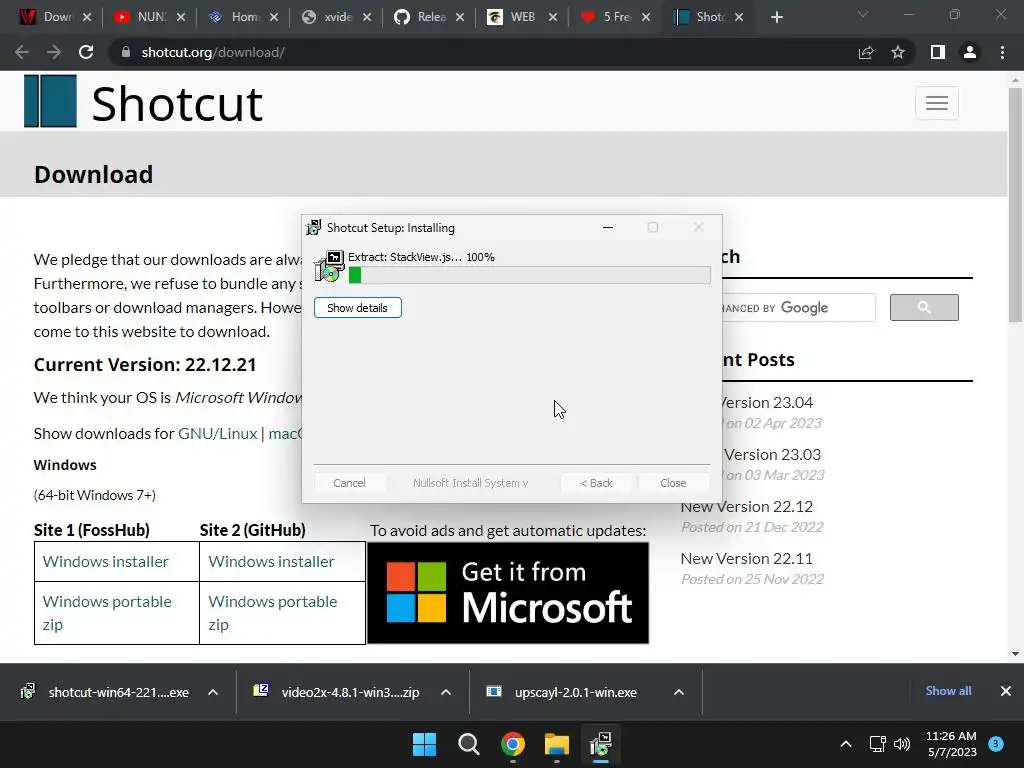Click the Google custom search field
1024x768 pixels.
pyautogui.click(x=798, y=308)
